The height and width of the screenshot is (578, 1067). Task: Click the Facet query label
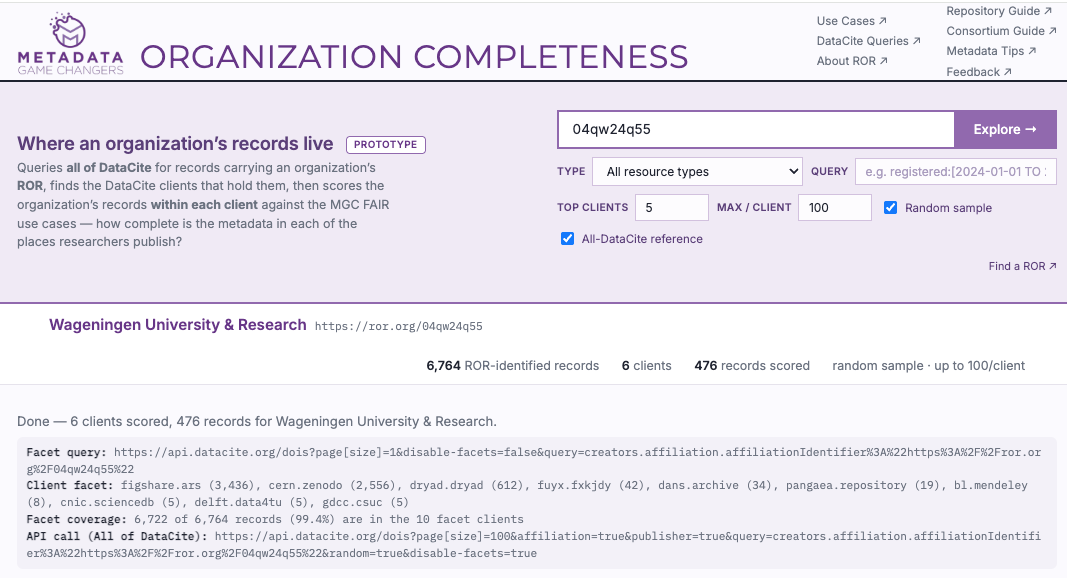[67, 452]
